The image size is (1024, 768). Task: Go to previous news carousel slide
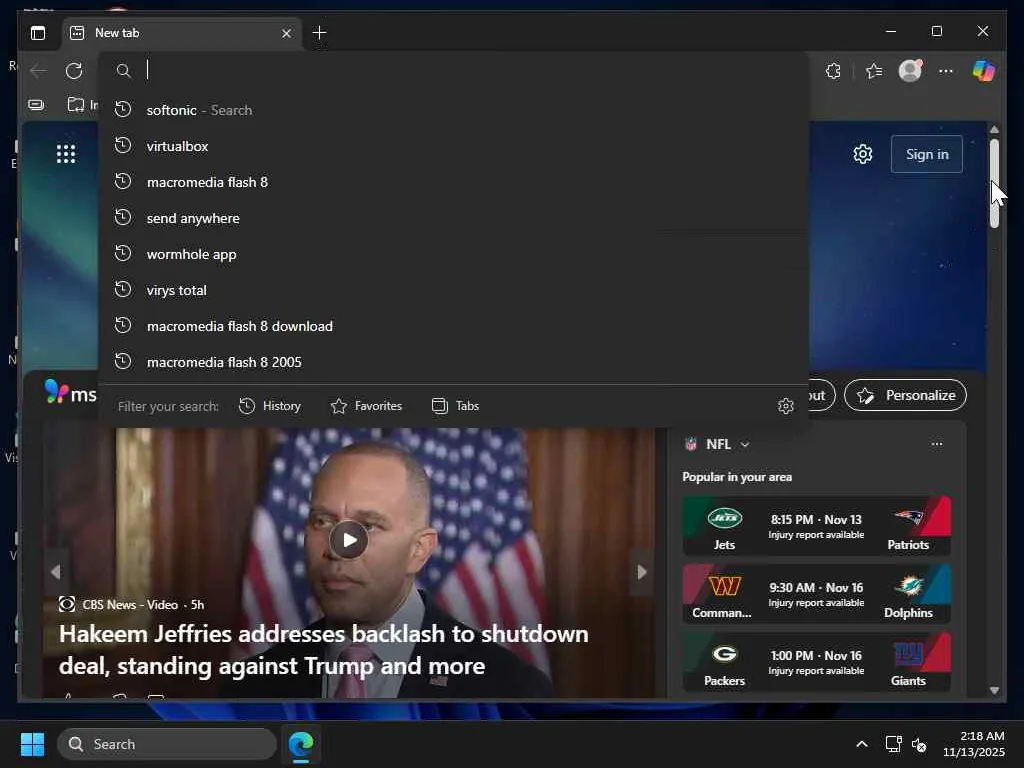click(x=56, y=572)
